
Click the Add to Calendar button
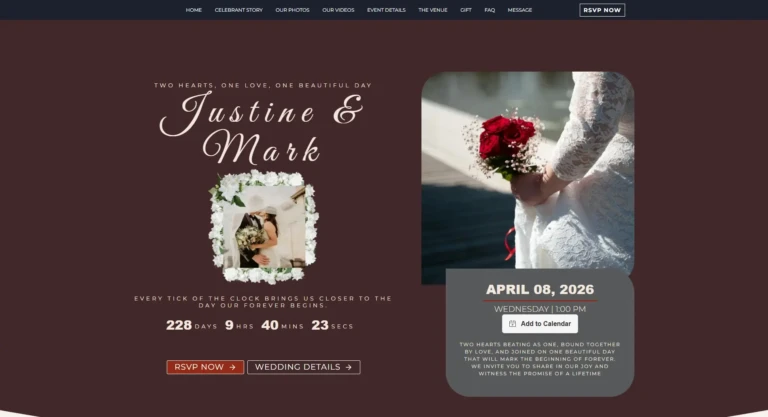pyautogui.click(x=540, y=324)
